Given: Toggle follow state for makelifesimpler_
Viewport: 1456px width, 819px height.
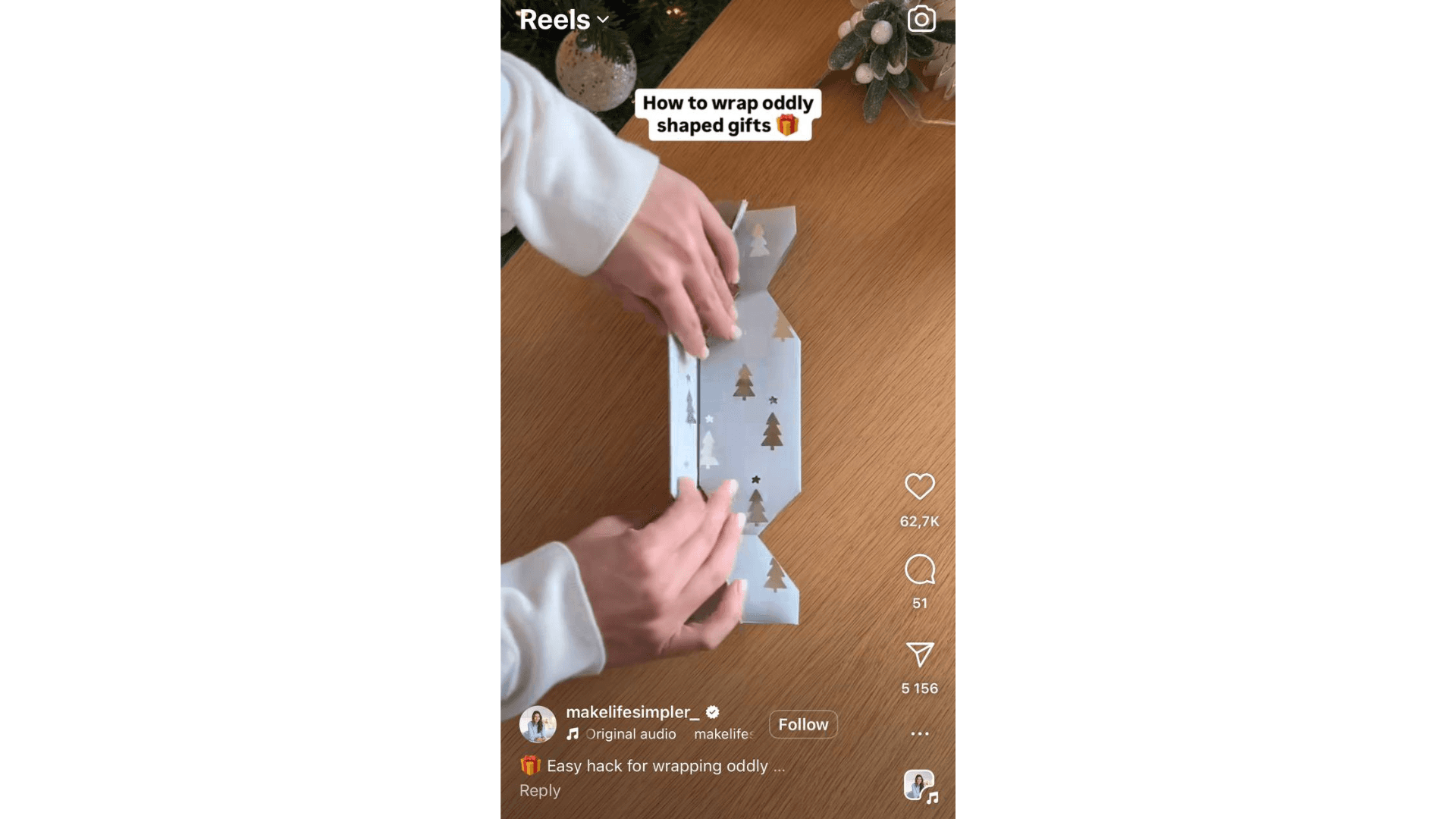Looking at the screenshot, I should (x=803, y=724).
